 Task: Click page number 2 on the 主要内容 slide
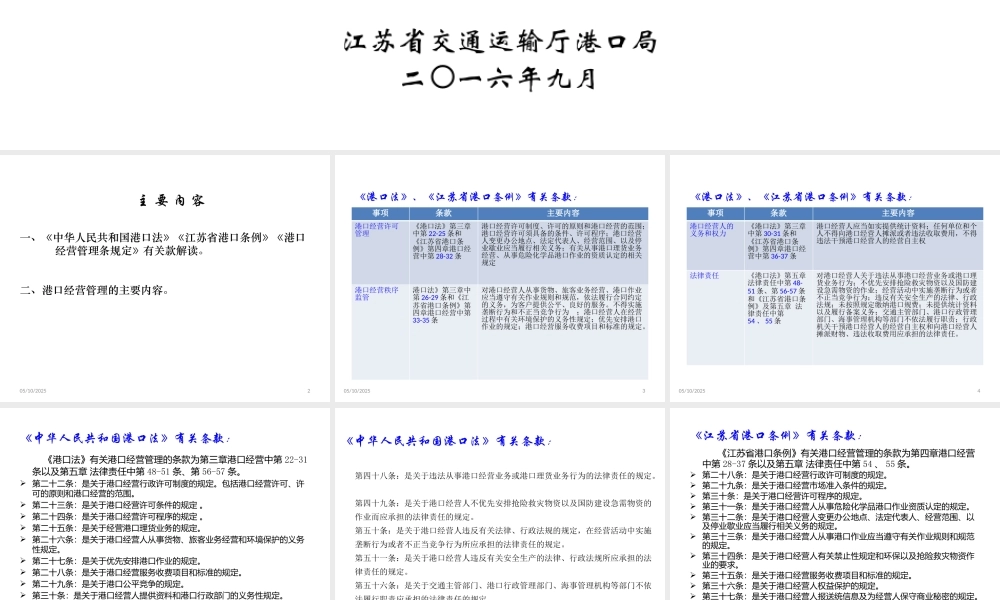tap(309, 391)
